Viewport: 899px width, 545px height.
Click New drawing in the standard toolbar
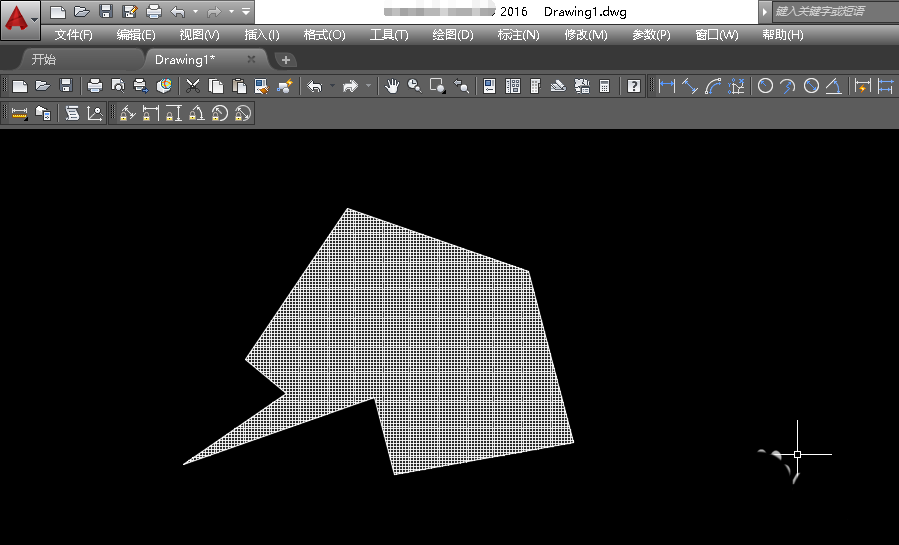(x=20, y=86)
